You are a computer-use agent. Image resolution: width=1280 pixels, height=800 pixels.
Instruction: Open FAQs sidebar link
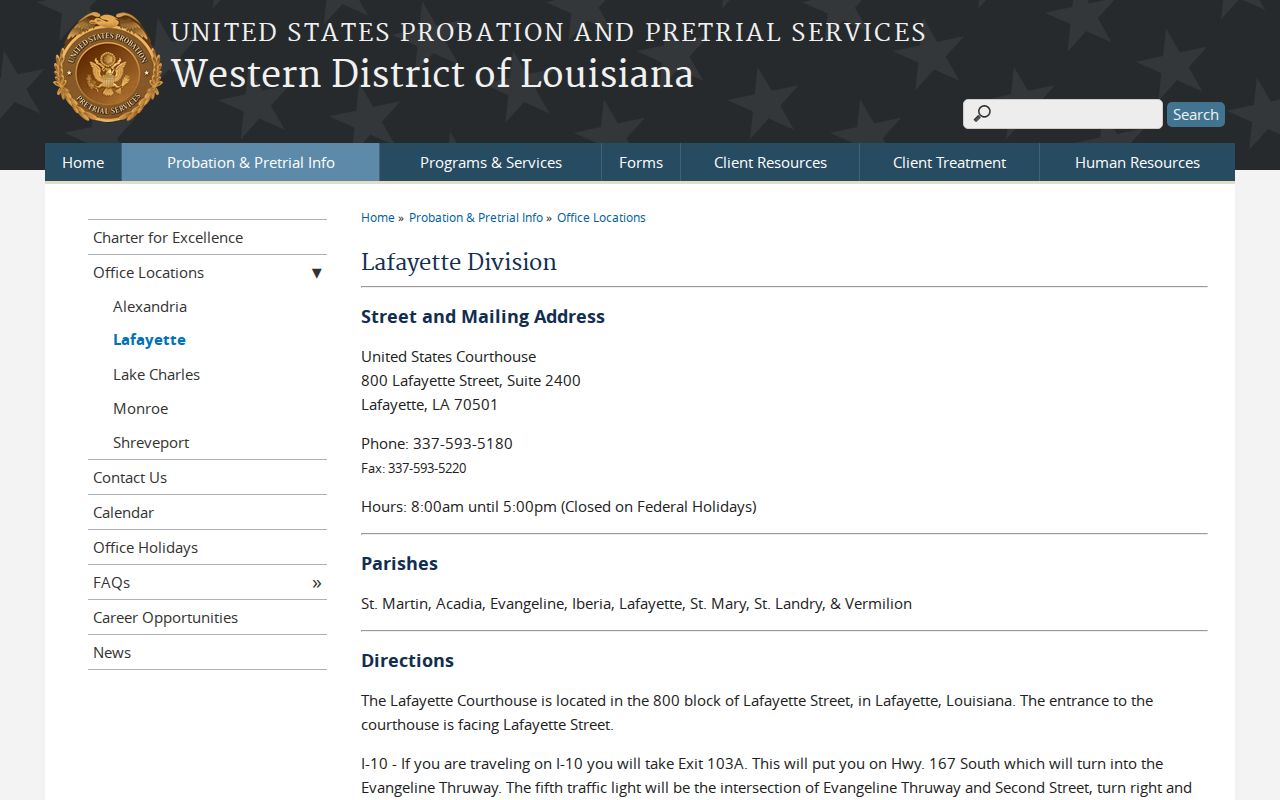point(111,583)
